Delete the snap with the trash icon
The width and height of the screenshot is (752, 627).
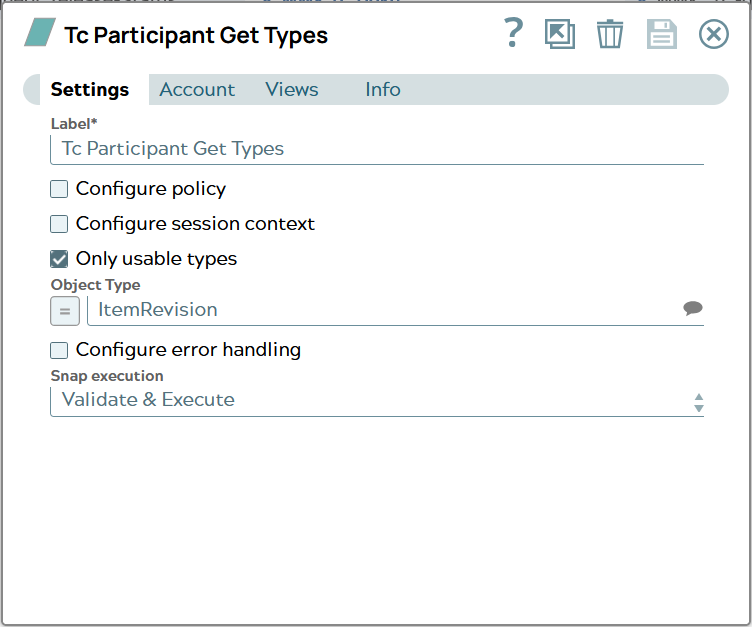pyautogui.click(x=610, y=34)
